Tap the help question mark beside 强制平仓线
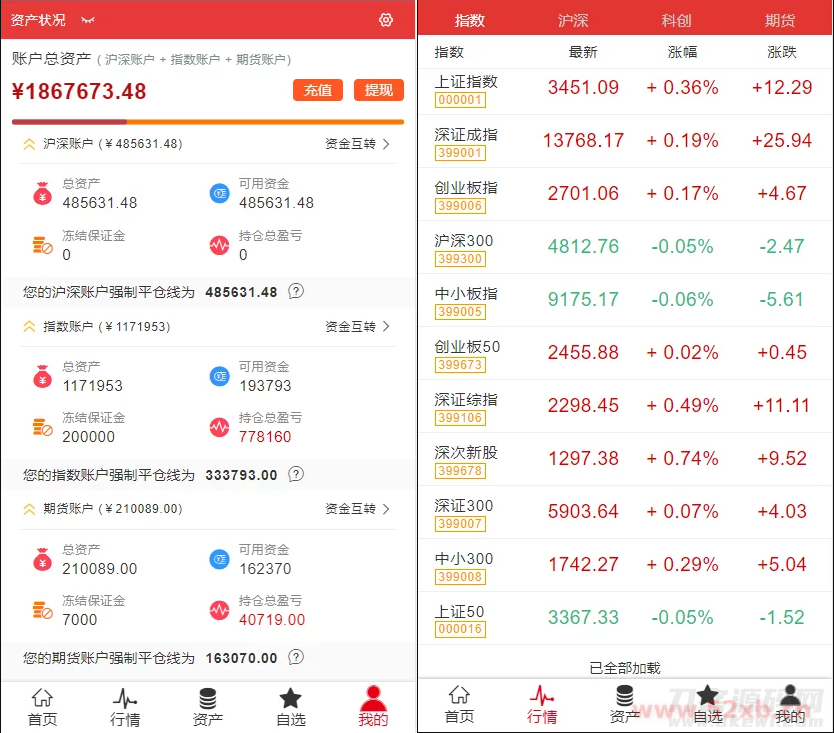The width and height of the screenshot is (834, 733). tap(295, 292)
